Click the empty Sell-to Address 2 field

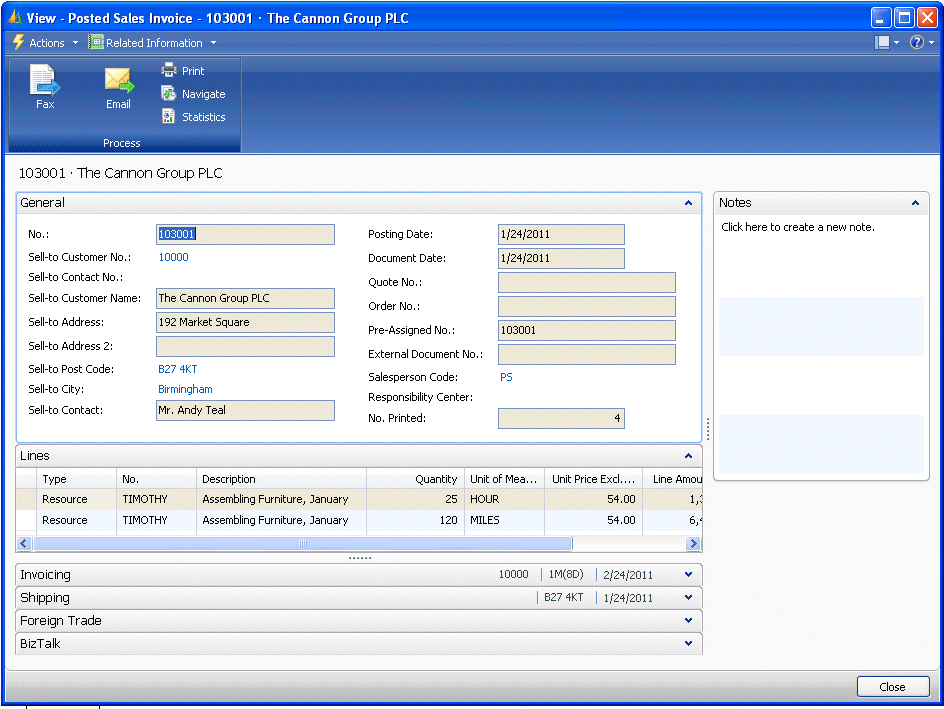pos(245,347)
